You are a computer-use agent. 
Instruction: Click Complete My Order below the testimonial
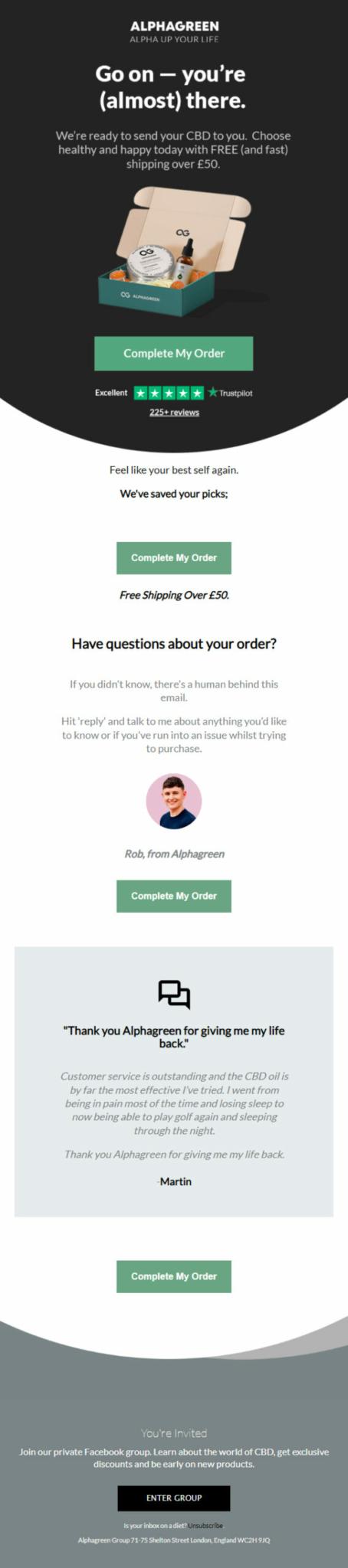(174, 1276)
